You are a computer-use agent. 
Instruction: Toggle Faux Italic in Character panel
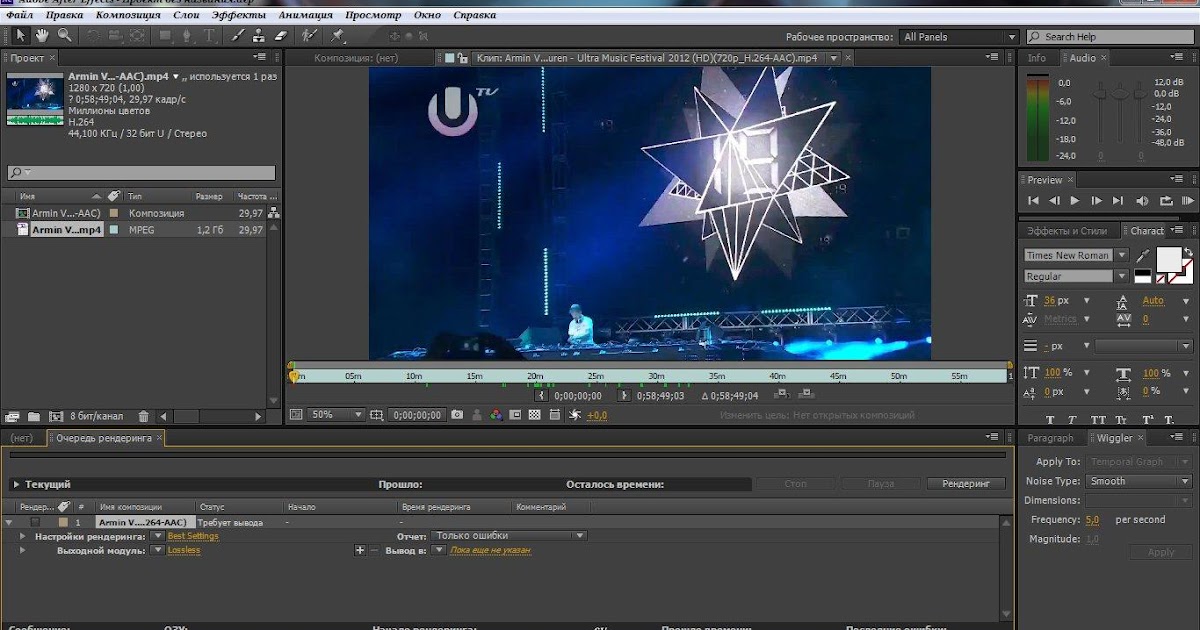(1074, 421)
